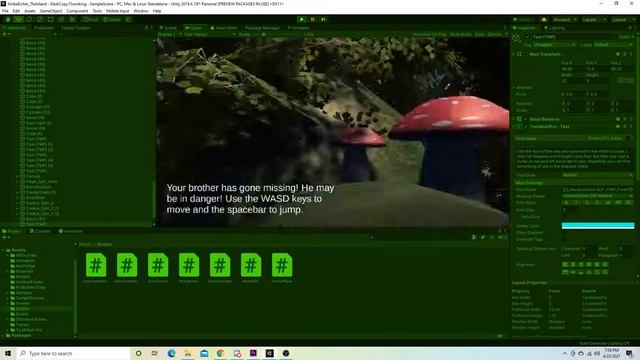This screenshot has height=360, width=640.
Task: Toggle the Pivot/Center handle position button
Action: point(91,19)
